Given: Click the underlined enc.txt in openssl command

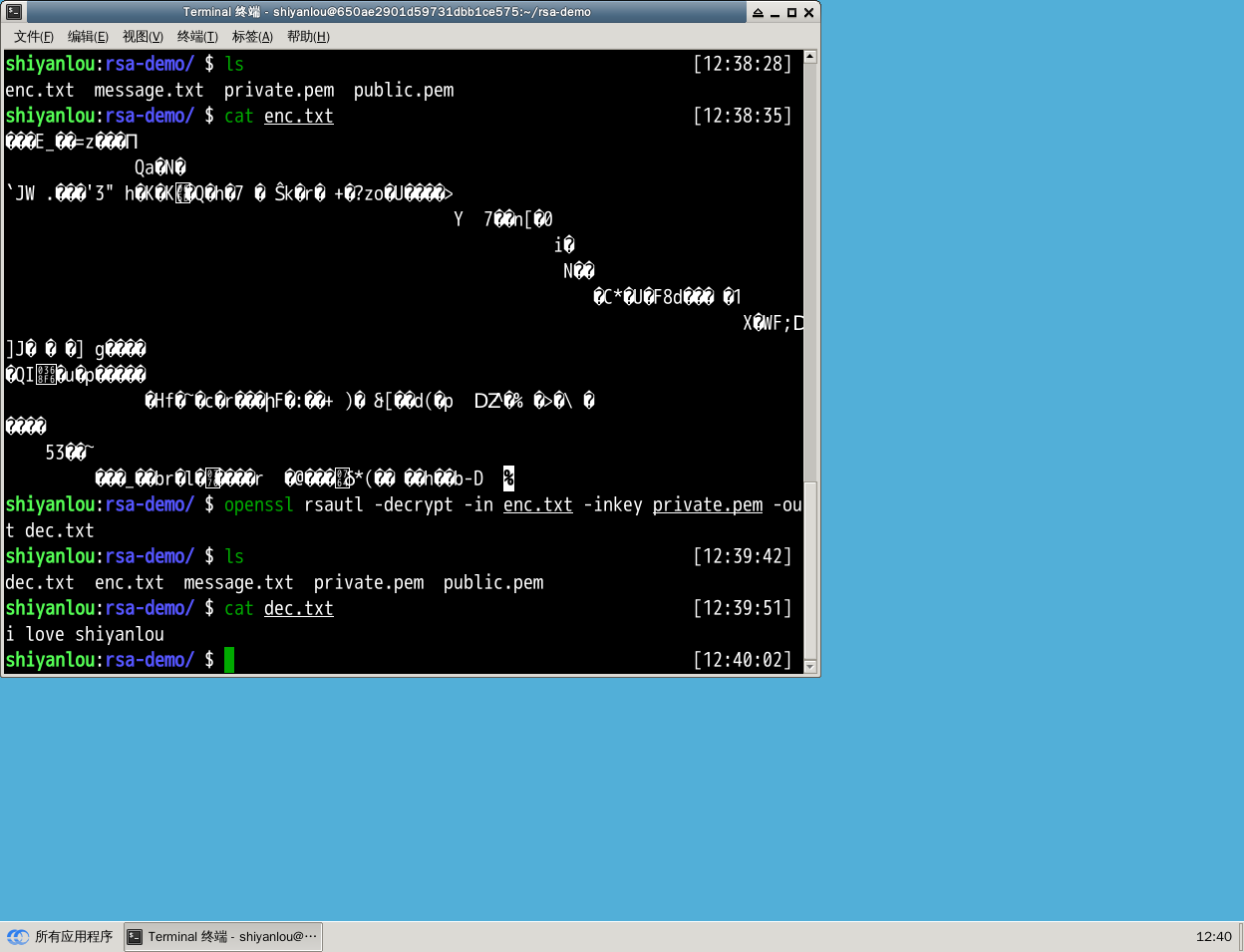Looking at the screenshot, I should (x=538, y=504).
